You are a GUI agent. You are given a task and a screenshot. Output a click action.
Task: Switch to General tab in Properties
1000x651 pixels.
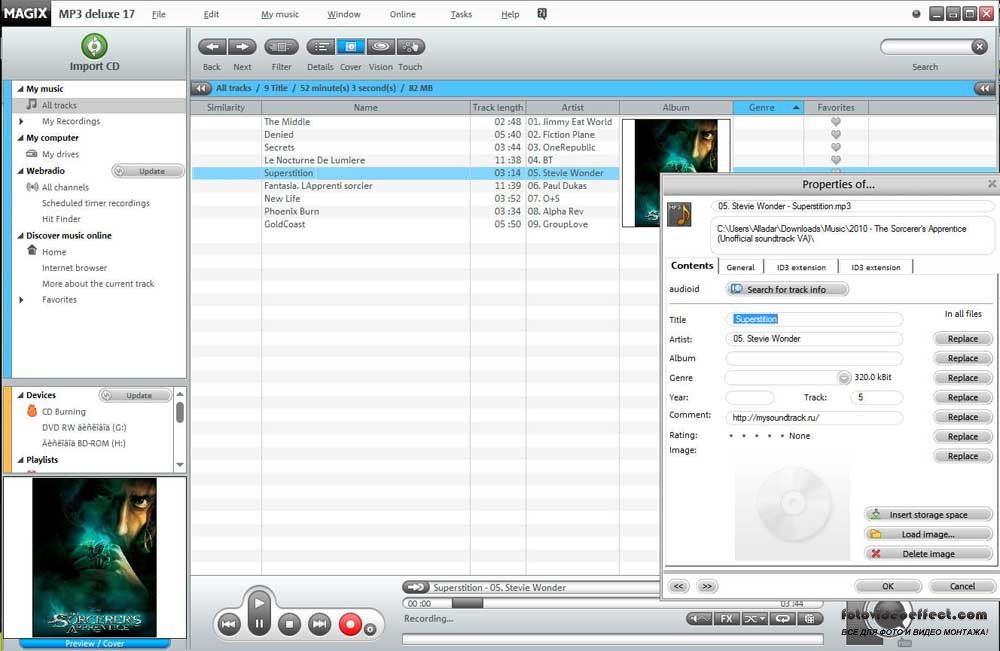740,267
